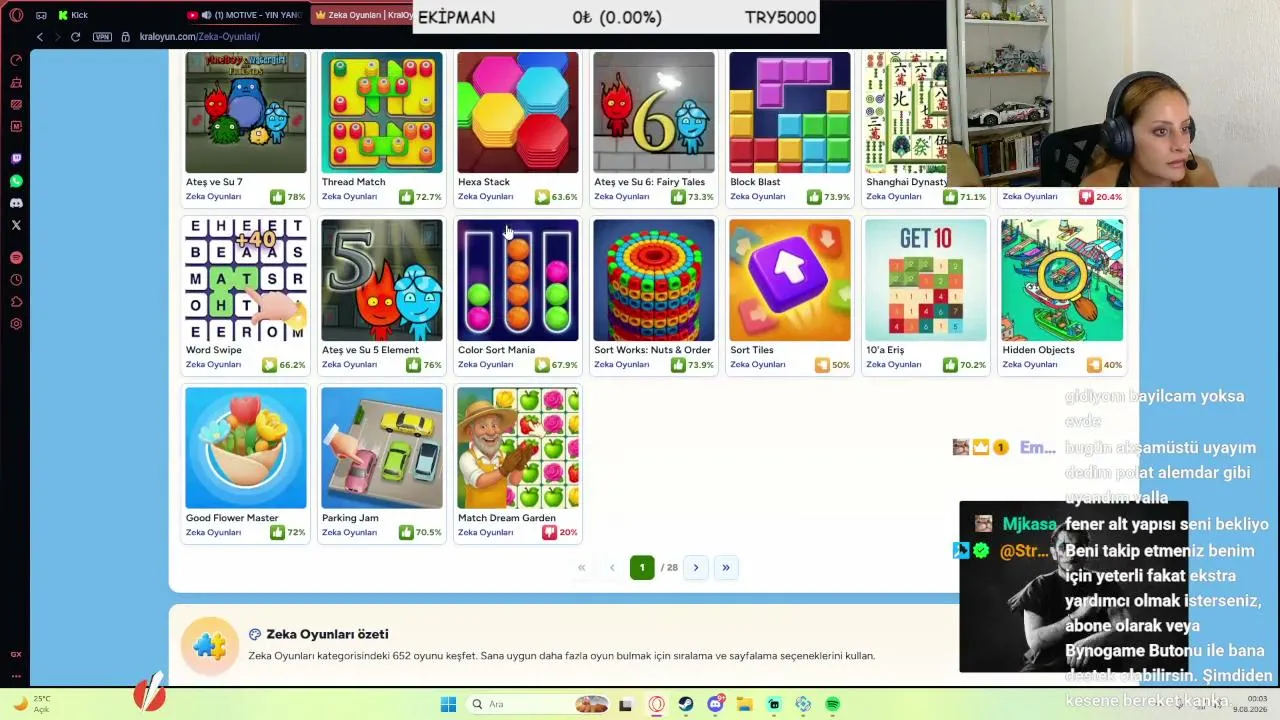Open Ateş ve Su 5 Element link
The height and width of the screenshot is (720, 1280).
click(x=370, y=350)
